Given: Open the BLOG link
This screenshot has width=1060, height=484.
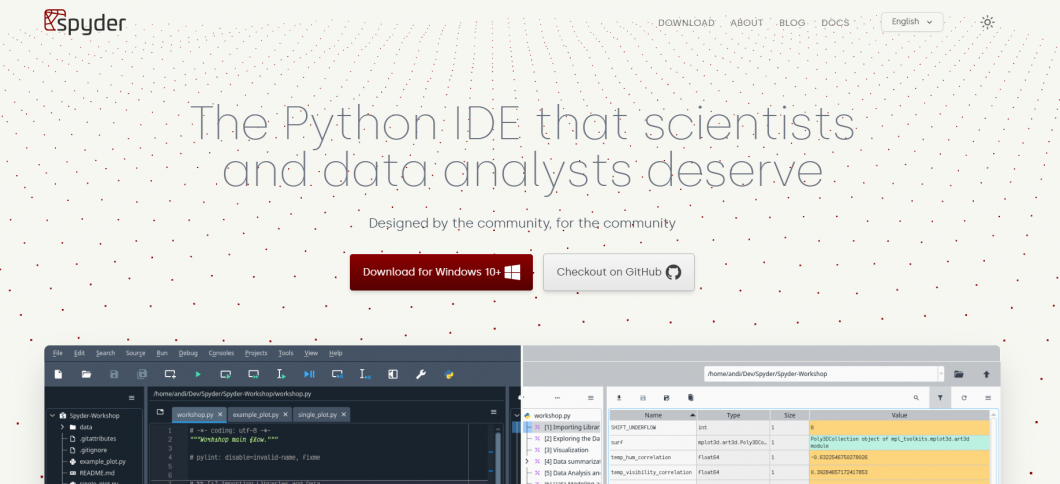Looking at the screenshot, I should click(792, 23).
